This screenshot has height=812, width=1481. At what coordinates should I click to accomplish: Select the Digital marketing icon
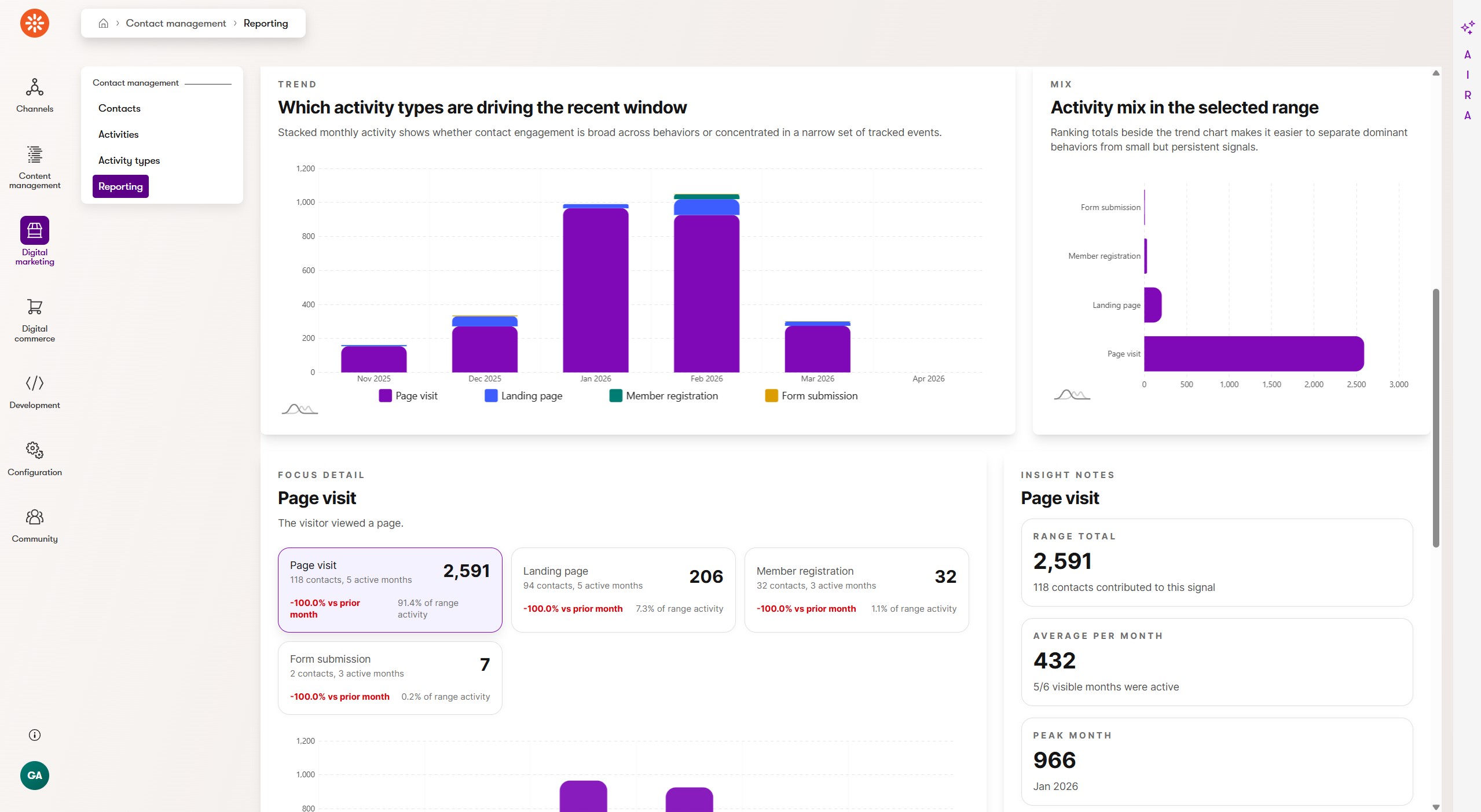tap(35, 230)
